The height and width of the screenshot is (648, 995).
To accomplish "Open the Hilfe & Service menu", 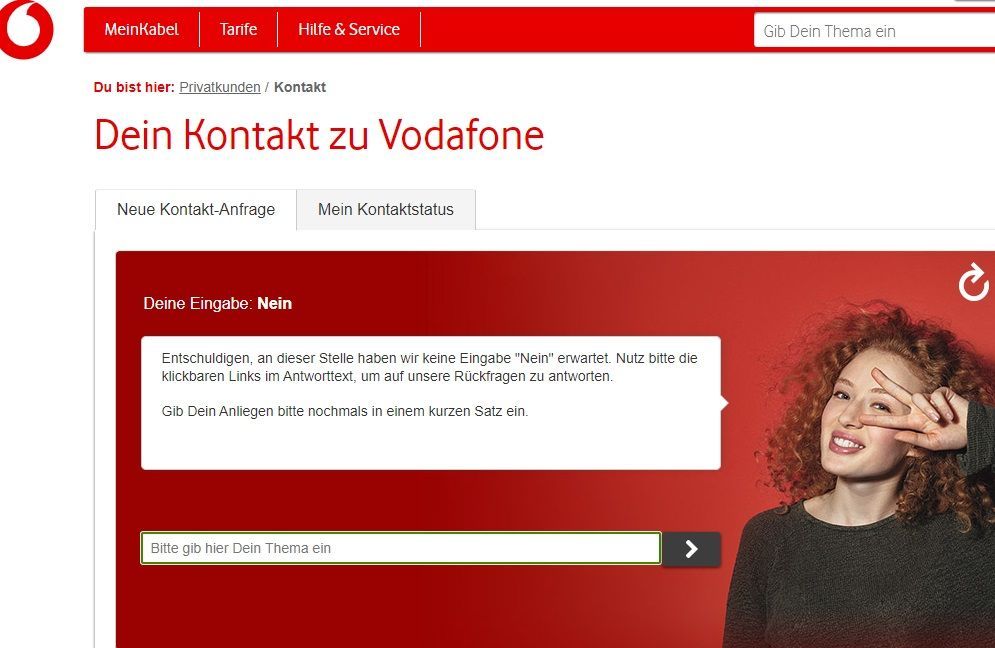I will (x=349, y=29).
